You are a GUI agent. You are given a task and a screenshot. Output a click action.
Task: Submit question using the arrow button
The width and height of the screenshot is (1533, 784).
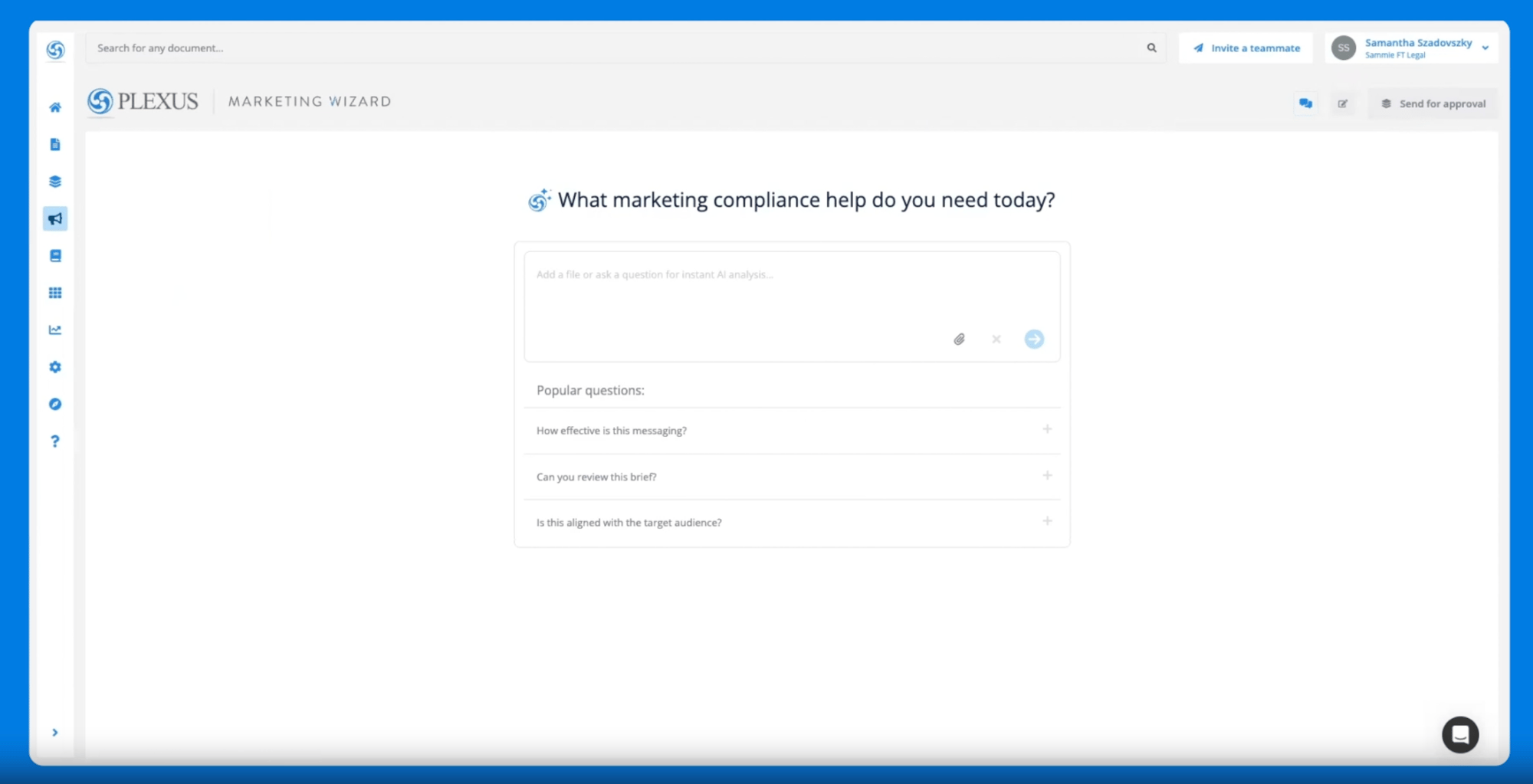(1034, 340)
